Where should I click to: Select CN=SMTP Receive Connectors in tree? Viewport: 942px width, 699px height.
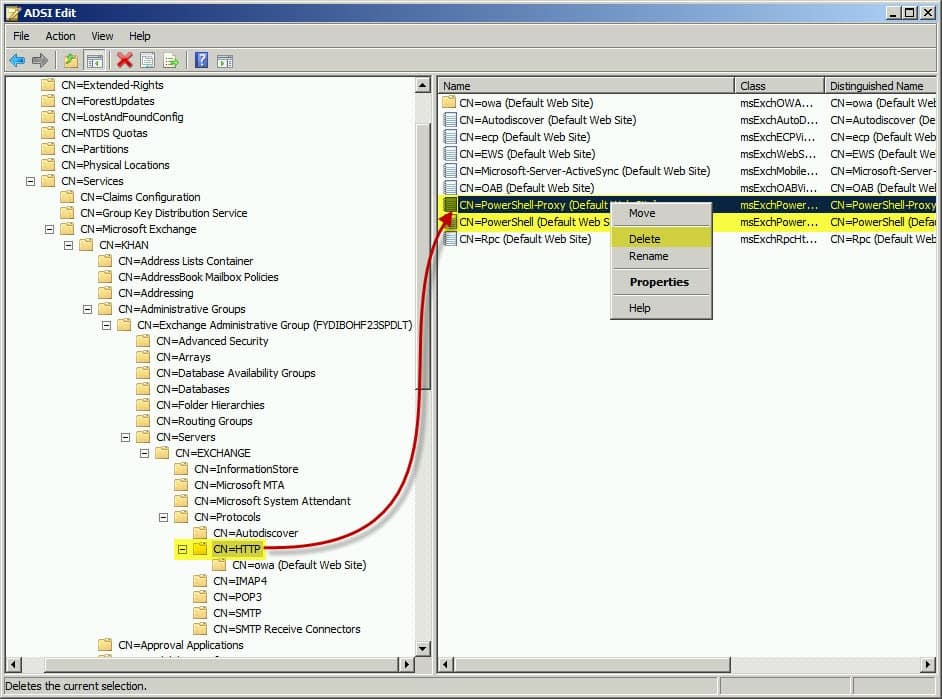click(287, 629)
